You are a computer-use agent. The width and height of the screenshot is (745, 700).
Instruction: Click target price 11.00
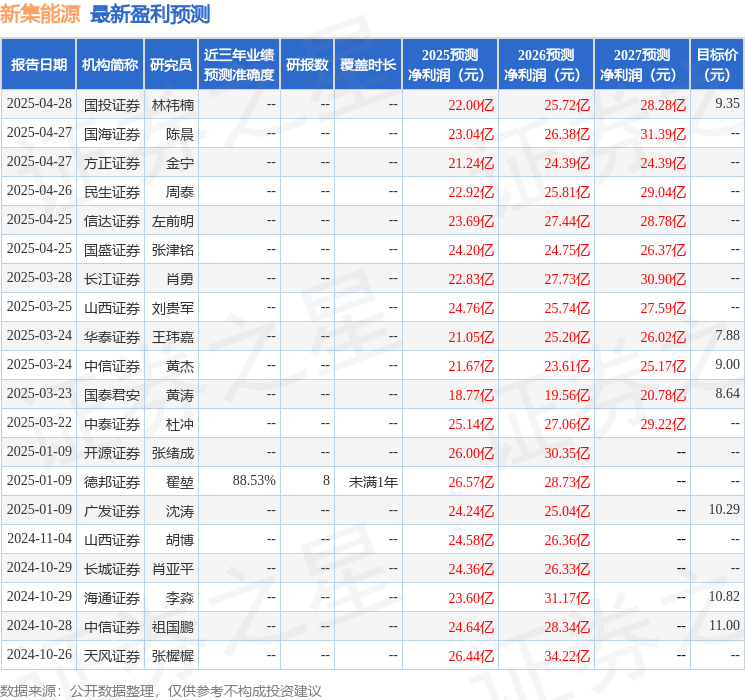724,625
